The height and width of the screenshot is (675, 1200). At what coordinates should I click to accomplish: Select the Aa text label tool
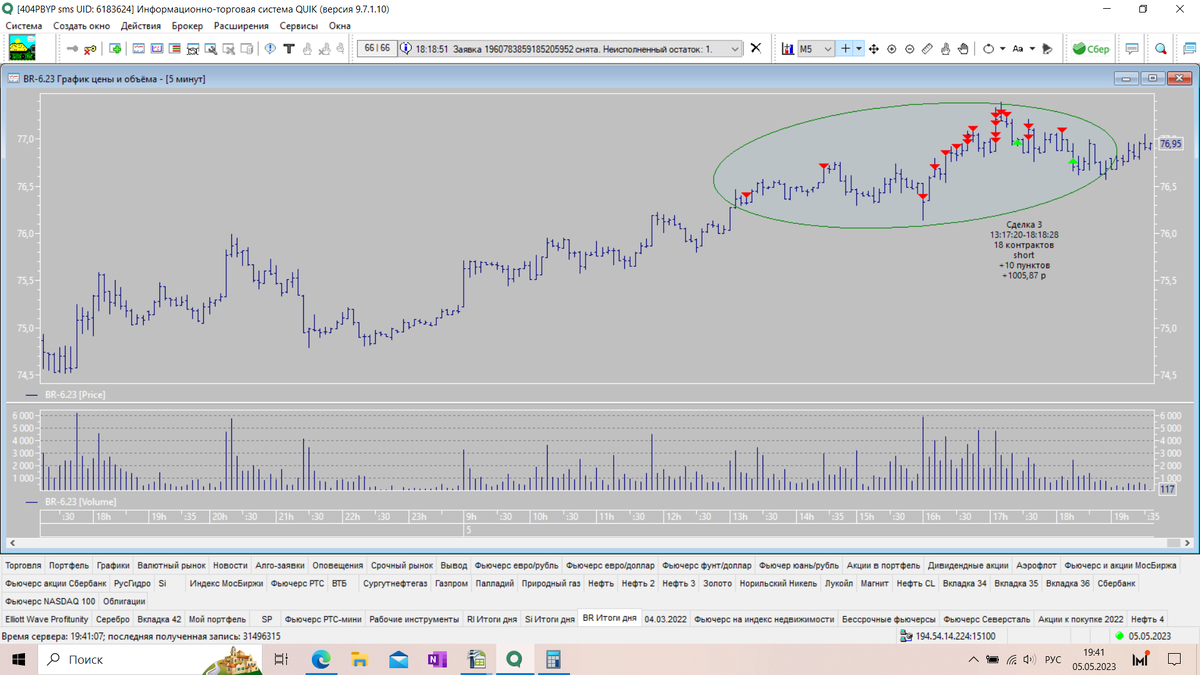point(1018,48)
